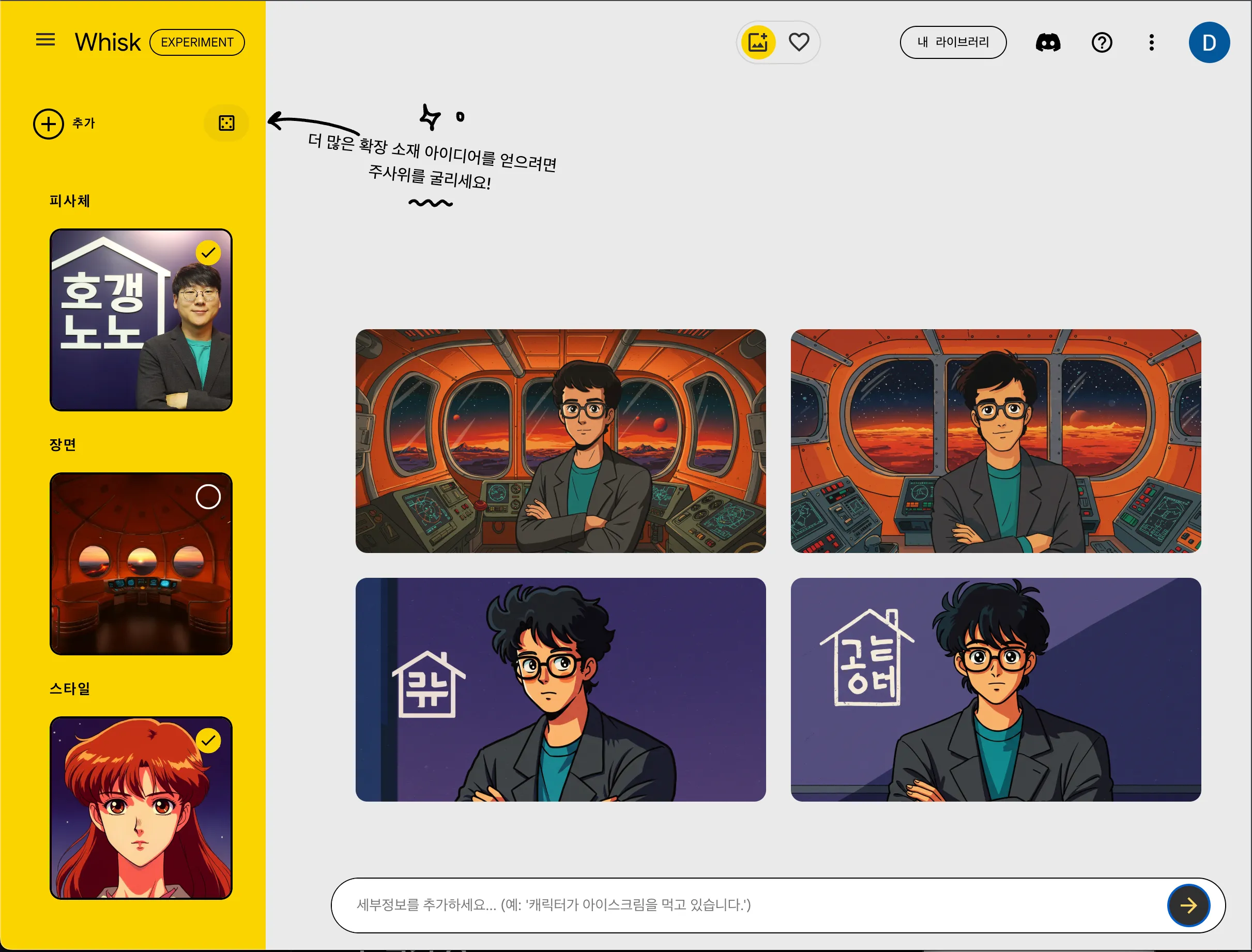Open the hamburger navigation menu
Screen dimensions: 1252x952
[x=45, y=40]
